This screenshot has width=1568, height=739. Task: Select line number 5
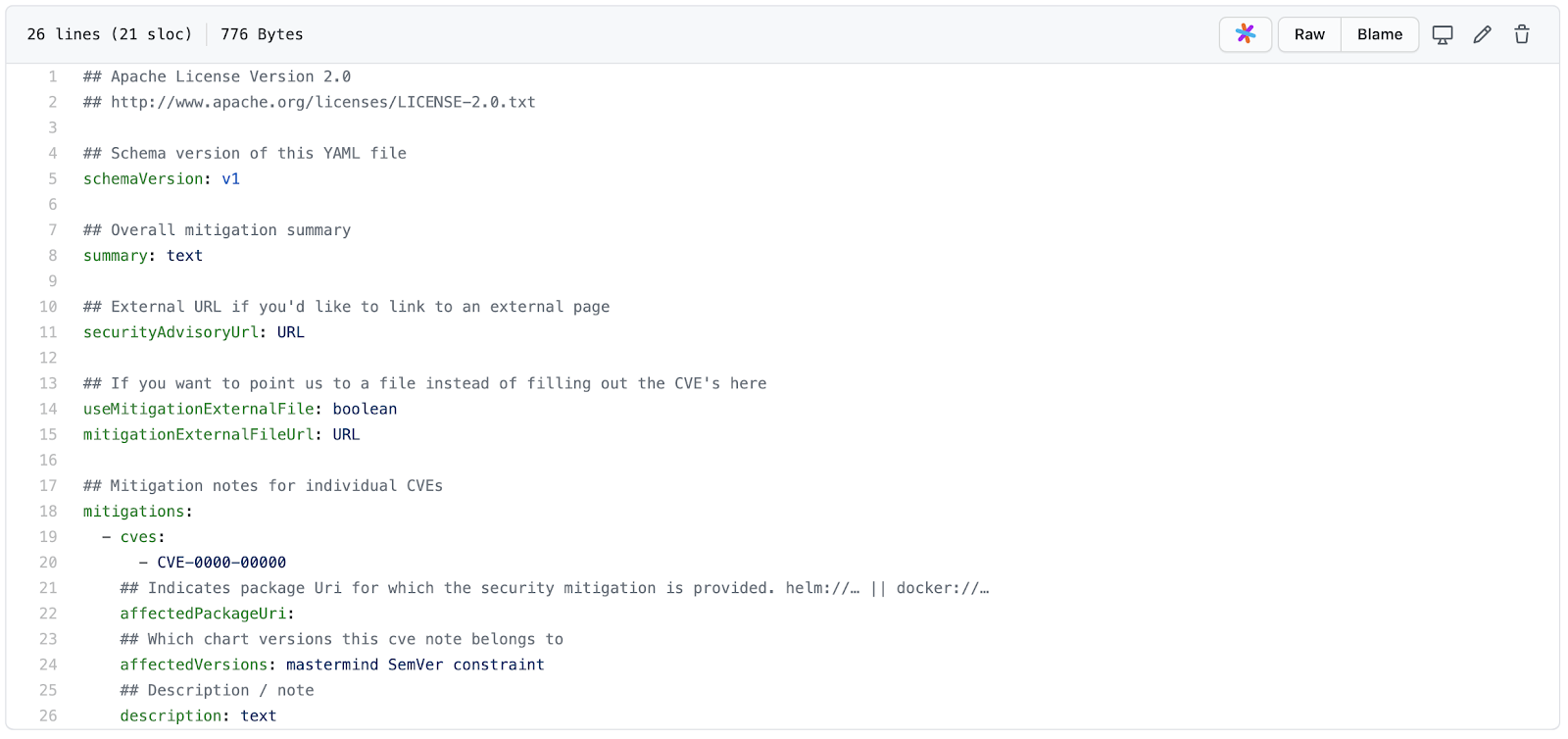[x=51, y=178]
